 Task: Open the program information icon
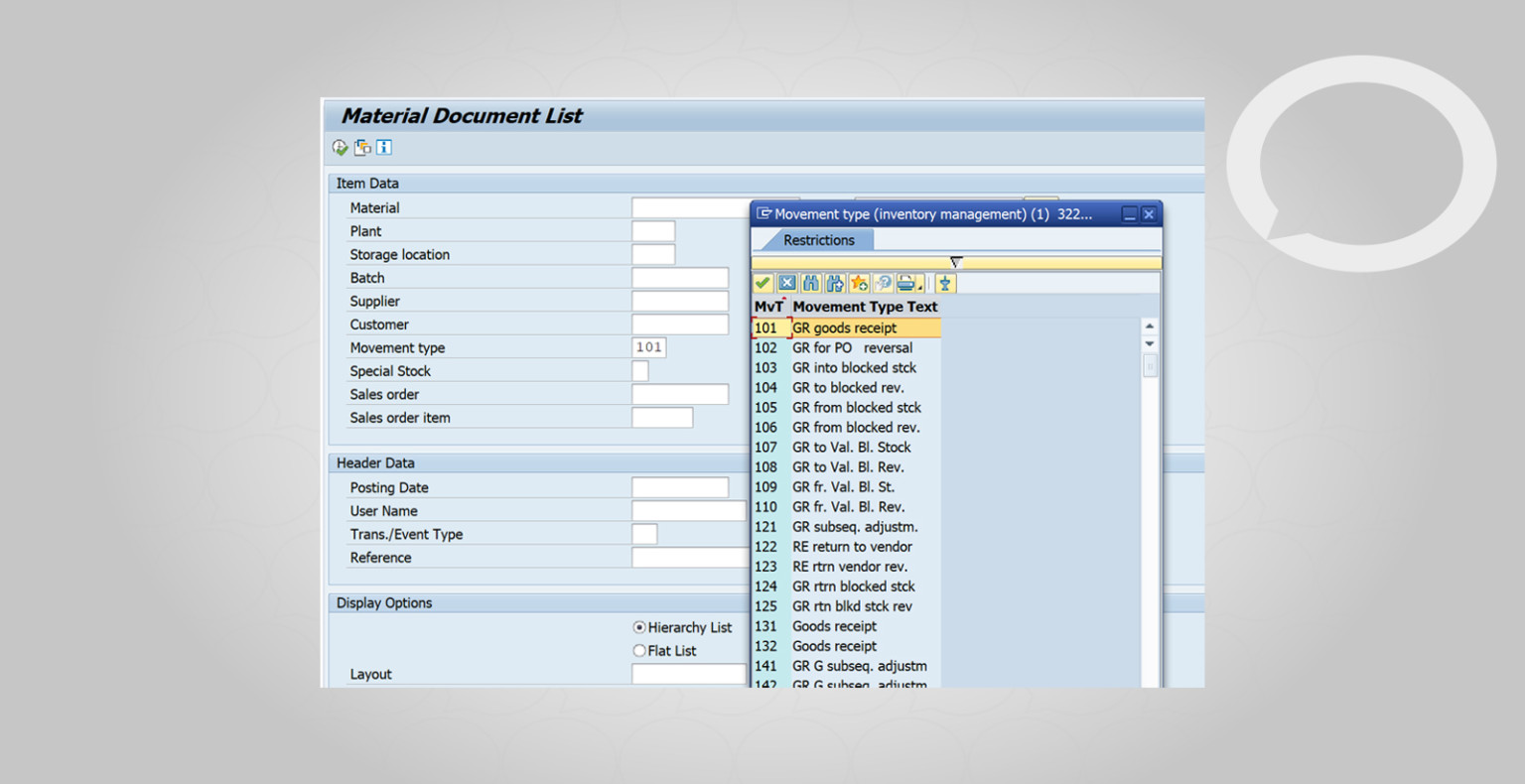(382, 146)
